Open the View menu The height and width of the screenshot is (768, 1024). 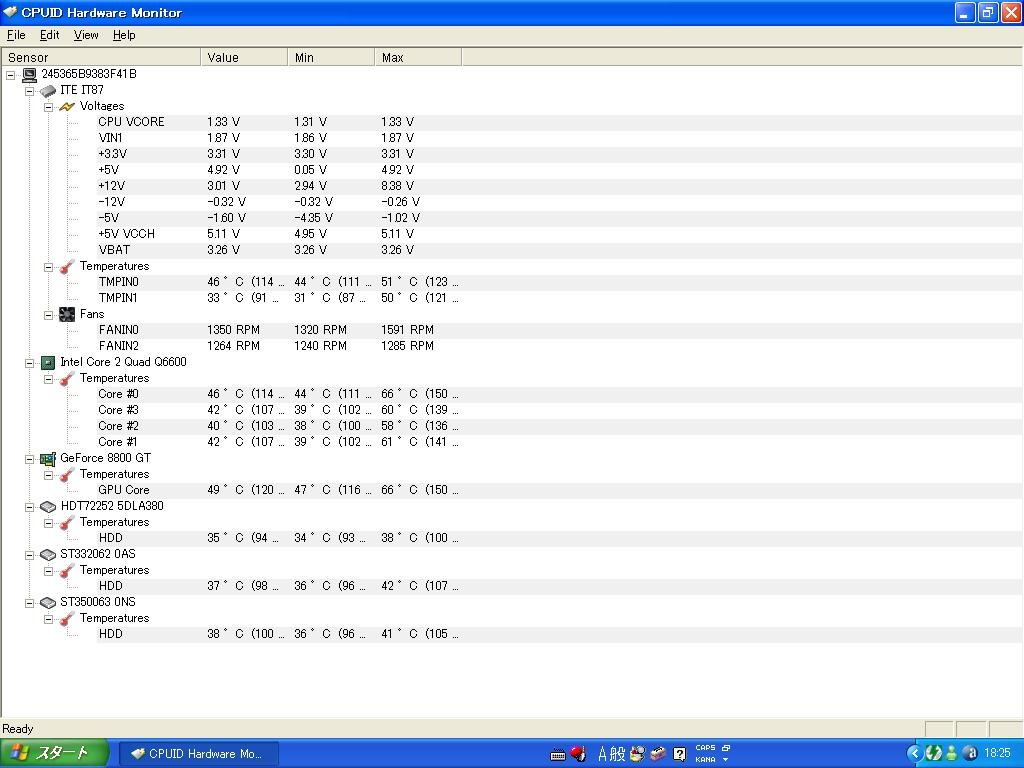pos(86,35)
